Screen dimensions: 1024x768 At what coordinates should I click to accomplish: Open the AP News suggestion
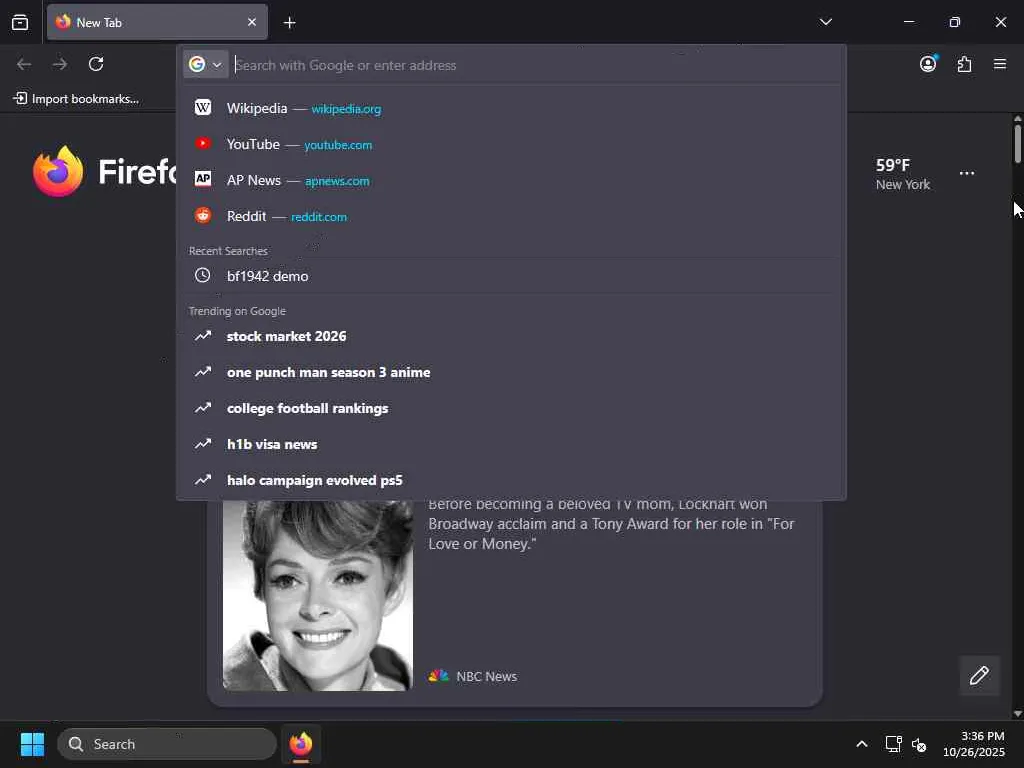click(511, 180)
